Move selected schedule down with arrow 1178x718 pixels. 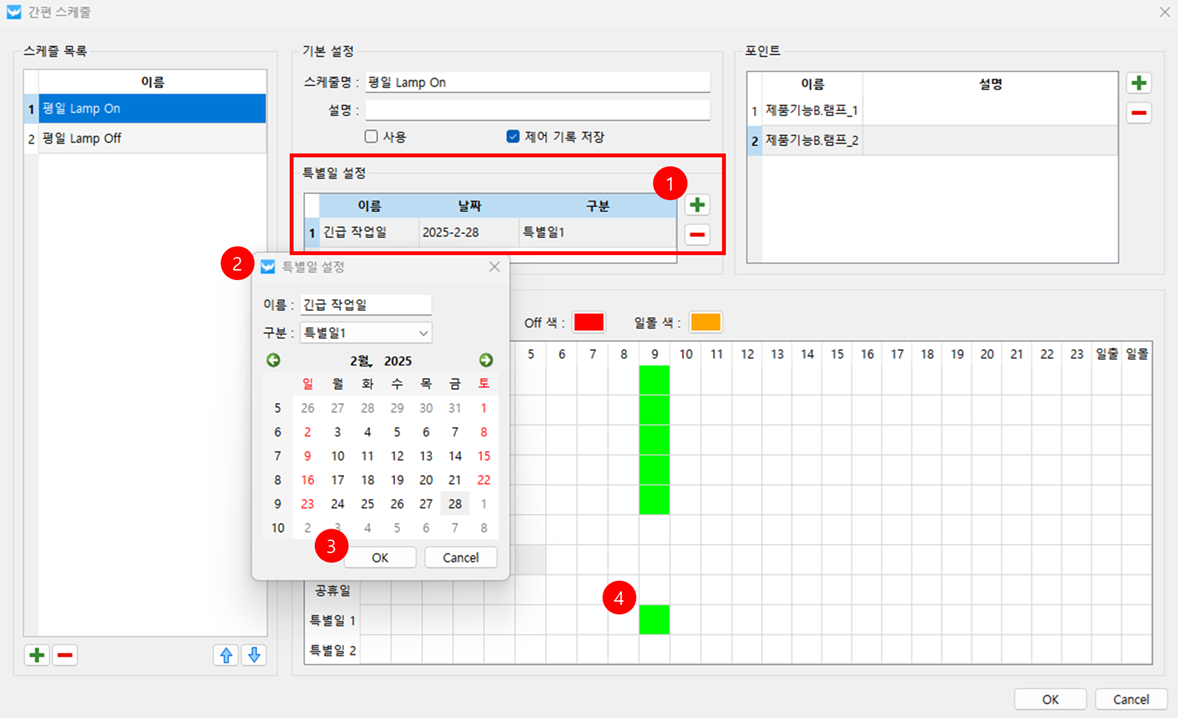pyautogui.click(x=254, y=655)
